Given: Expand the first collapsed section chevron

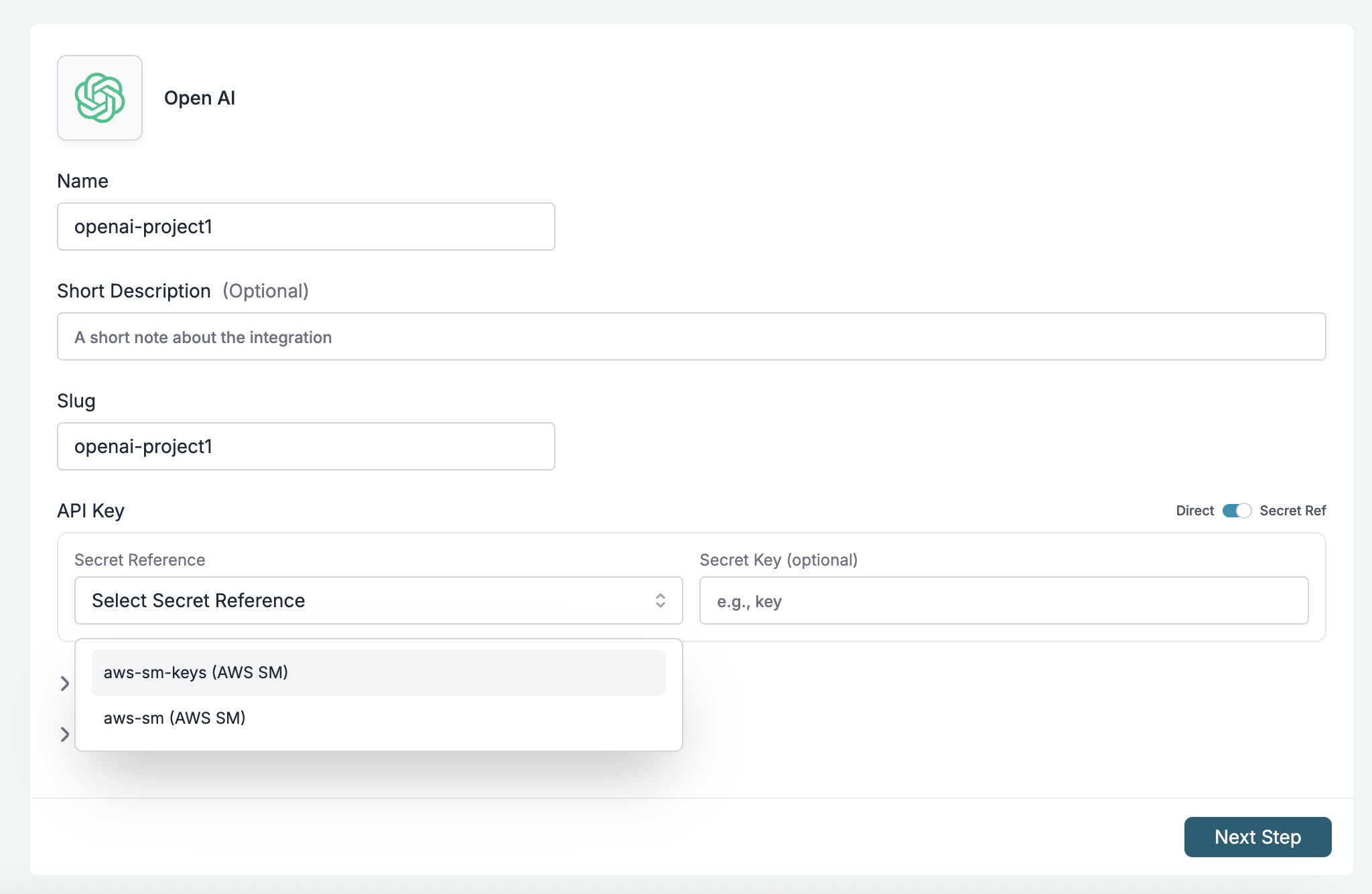Looking at the screenshot, I should [65, 684].
